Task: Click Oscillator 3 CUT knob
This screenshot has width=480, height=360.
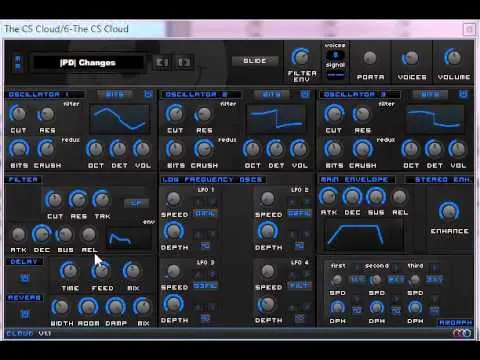Action: [x=334, y=114]
